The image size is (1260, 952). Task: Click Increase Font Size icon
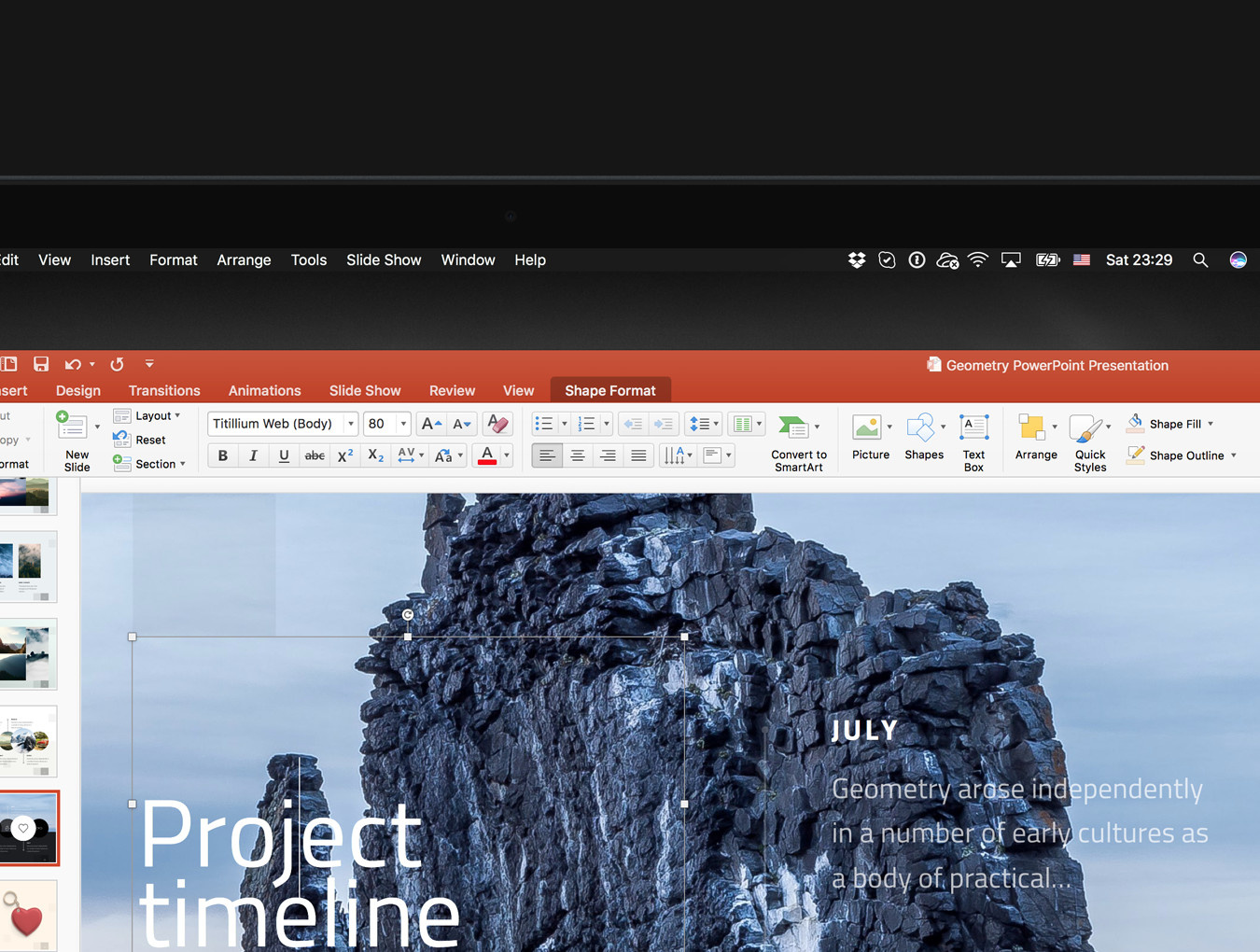tap(430, 424)
